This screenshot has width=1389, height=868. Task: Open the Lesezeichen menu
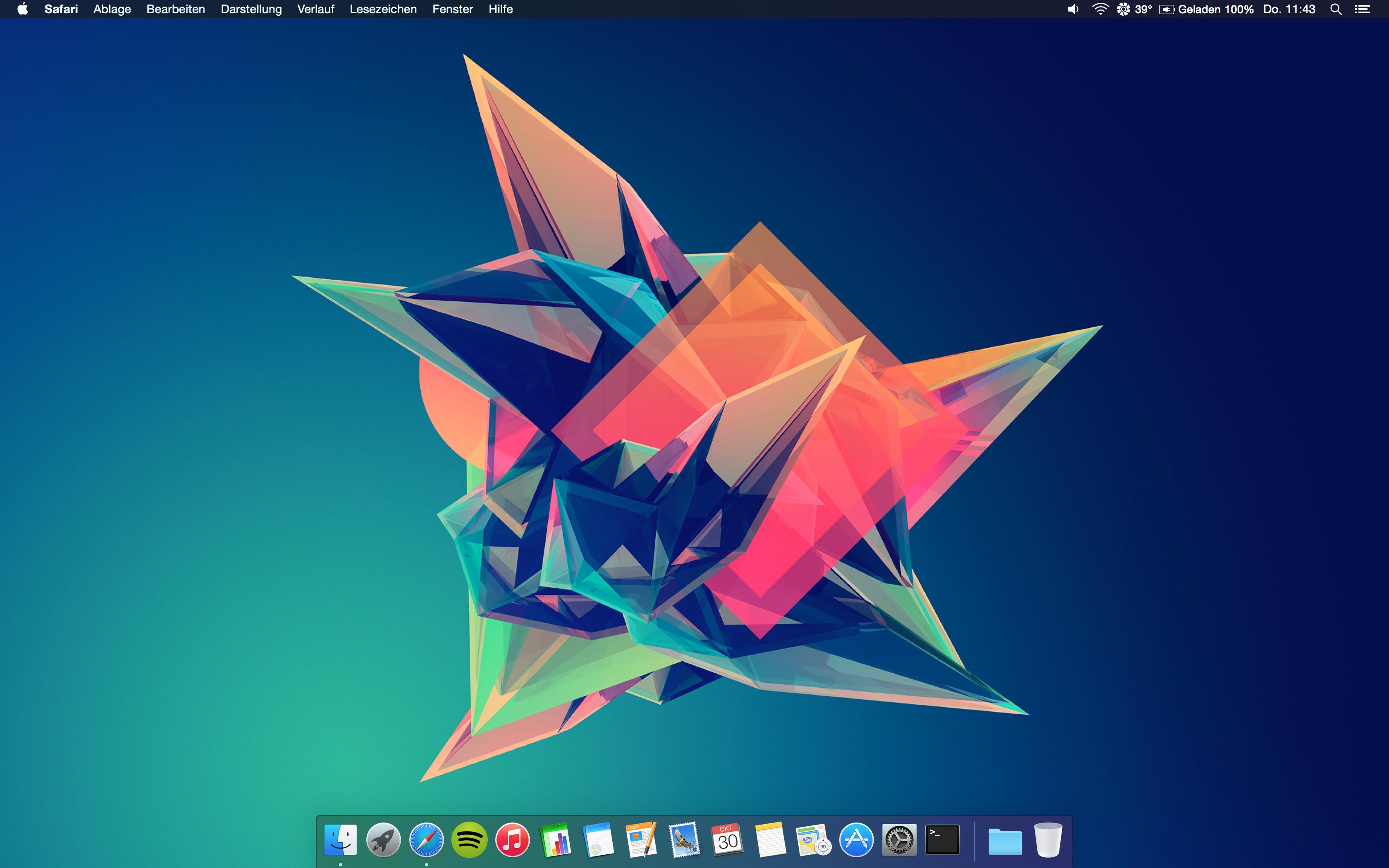click(383, 9)
